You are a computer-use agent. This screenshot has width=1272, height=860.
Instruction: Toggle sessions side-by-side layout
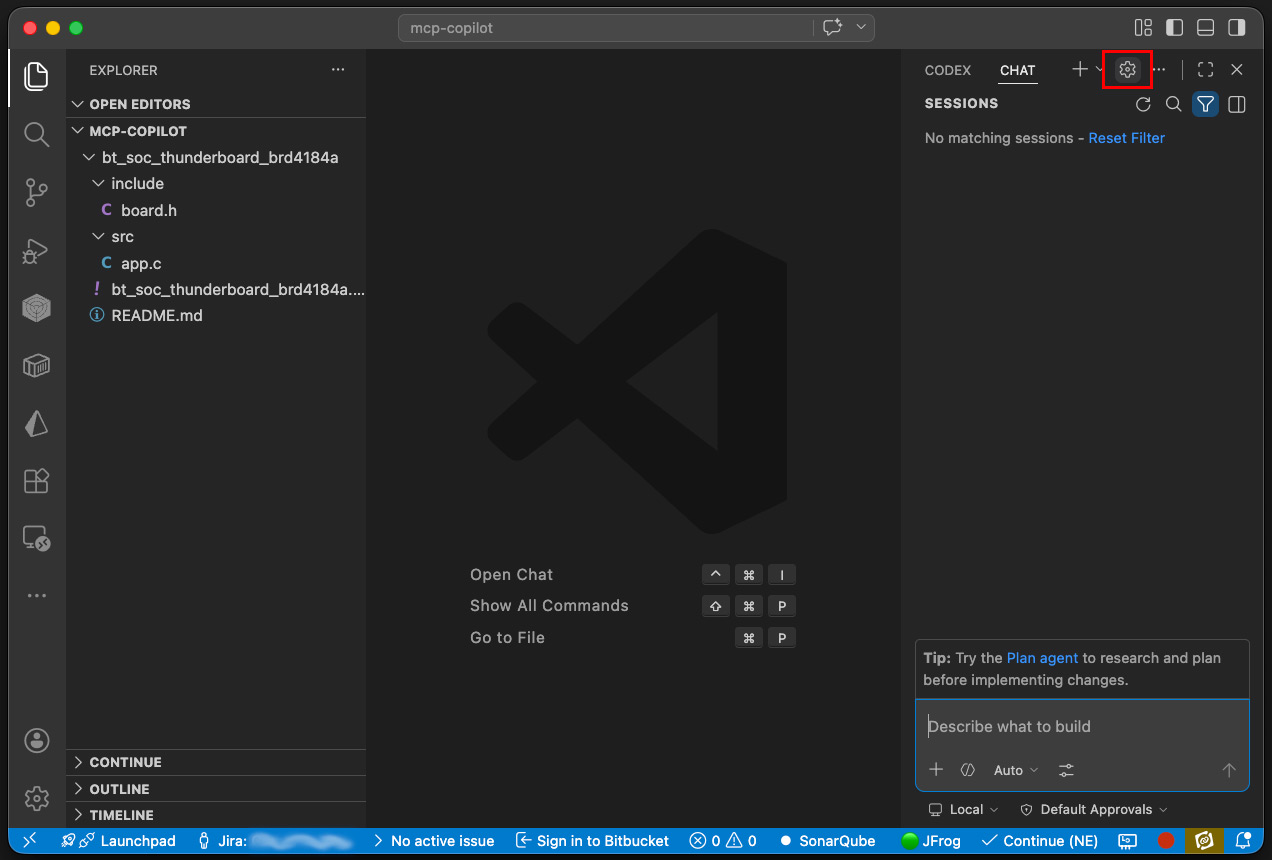[1237, 104]
